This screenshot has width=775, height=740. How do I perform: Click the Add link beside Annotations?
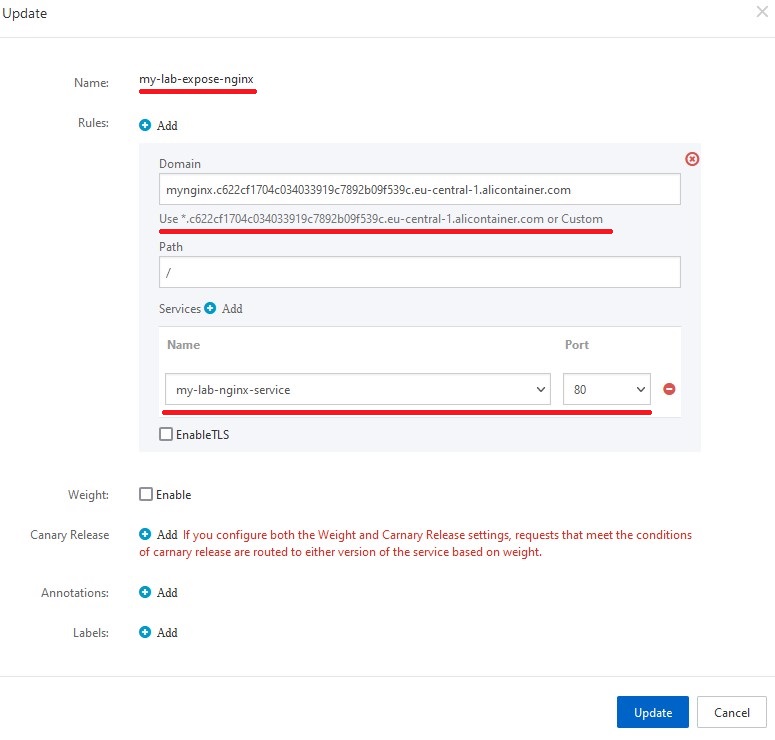tap(167, 593)
